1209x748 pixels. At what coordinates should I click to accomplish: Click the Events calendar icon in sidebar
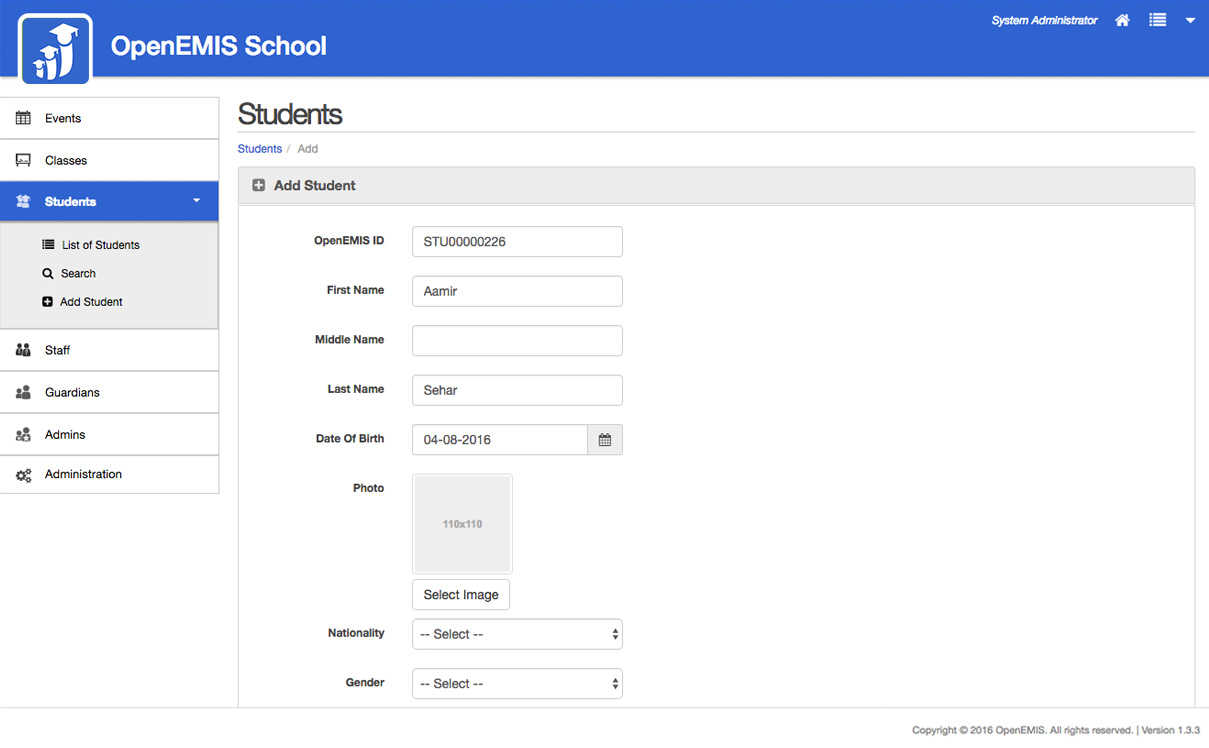[23, 118]
